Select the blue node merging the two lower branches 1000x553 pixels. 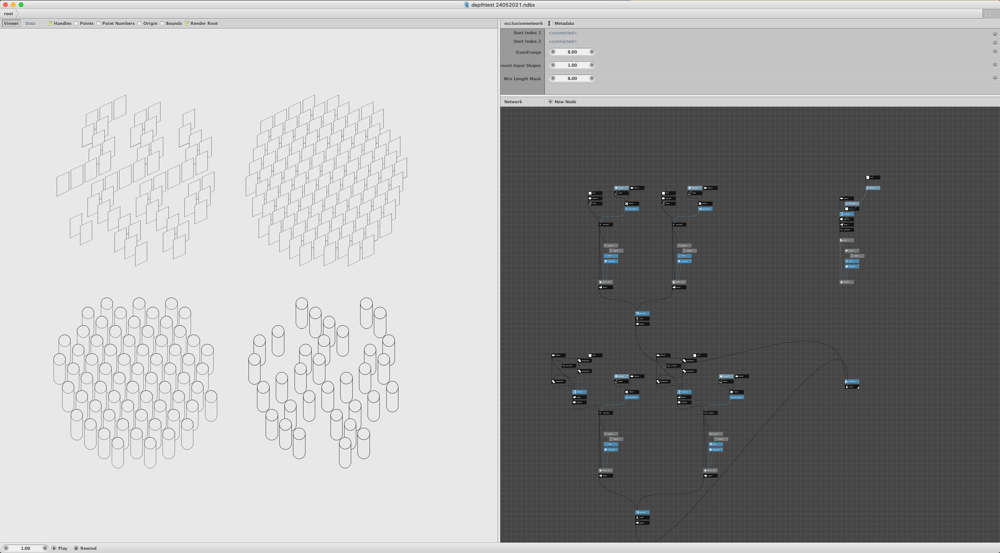point(642,512)
